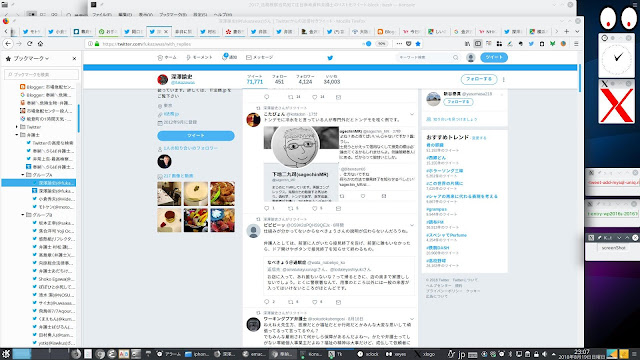The width and height of the screenshot is (640, 360).
Task: Open the xeyes task in the bottom taskbar
Action: pos(396,354)
